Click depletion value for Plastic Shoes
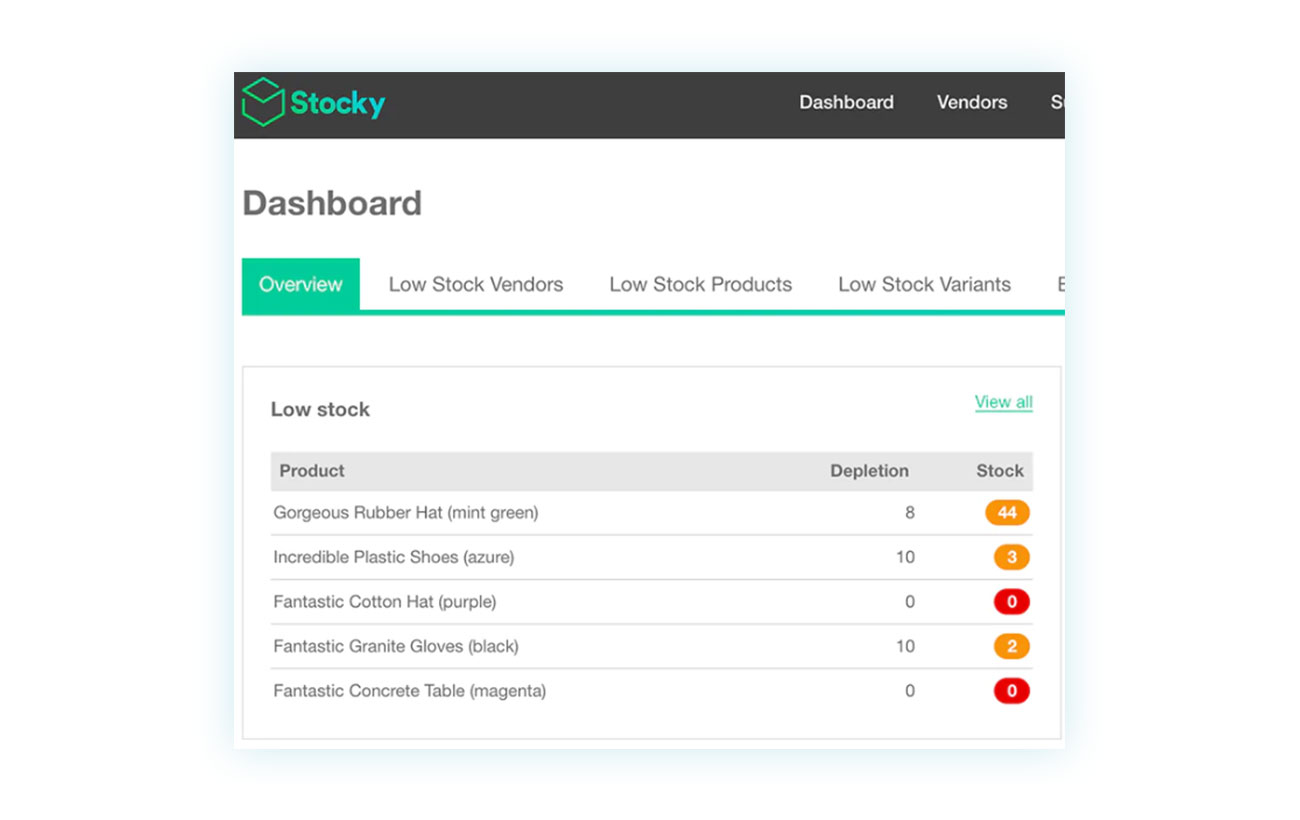The width and height of the screenshot is (1300, 820). pos(905,557)
